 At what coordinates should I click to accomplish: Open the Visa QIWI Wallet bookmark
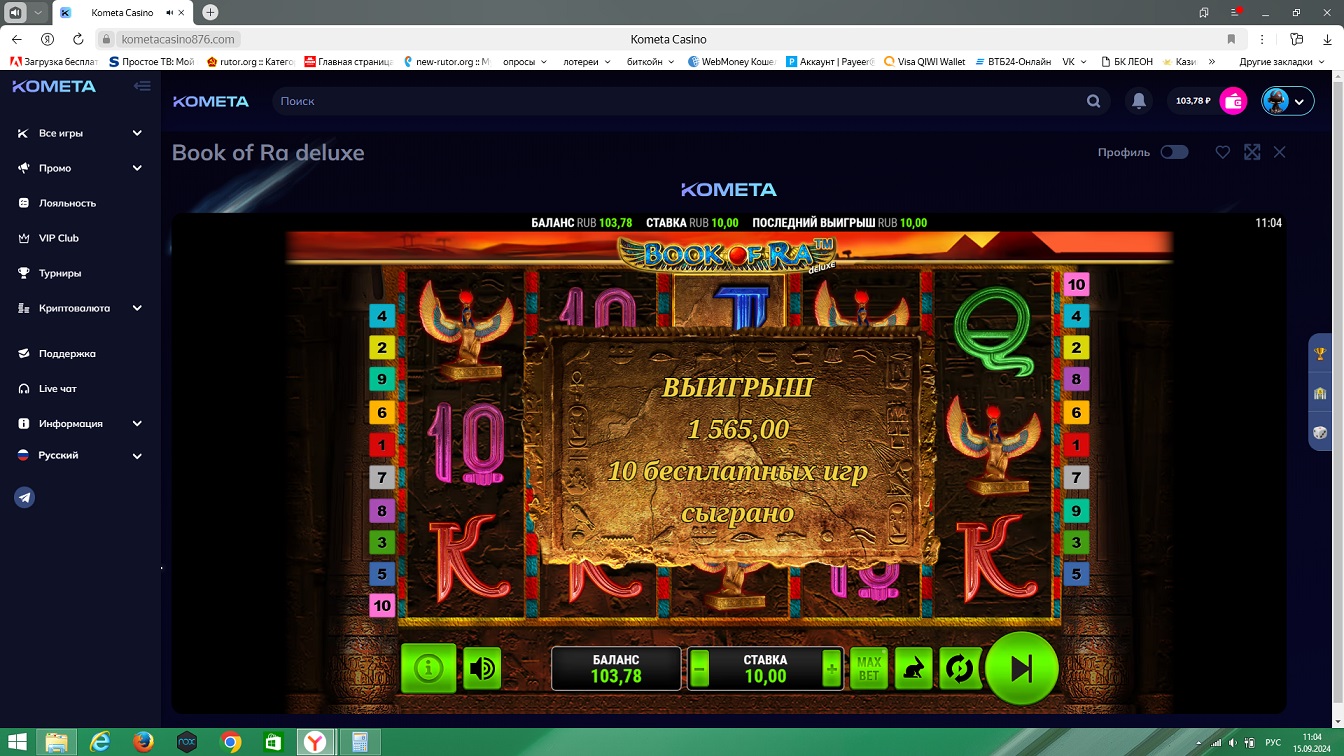(x=925, y=61)
